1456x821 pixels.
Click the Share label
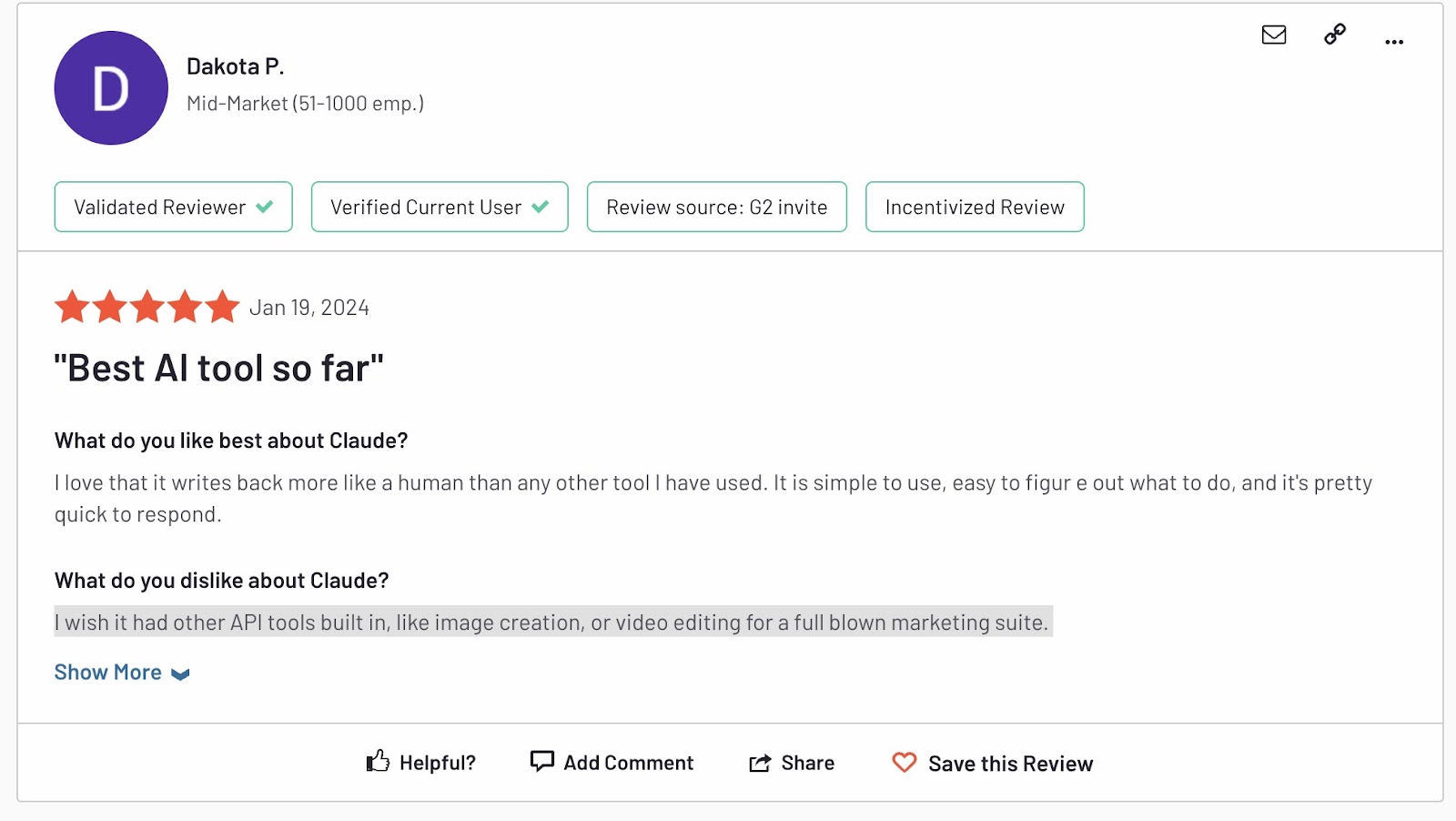[x=807, y=763]
